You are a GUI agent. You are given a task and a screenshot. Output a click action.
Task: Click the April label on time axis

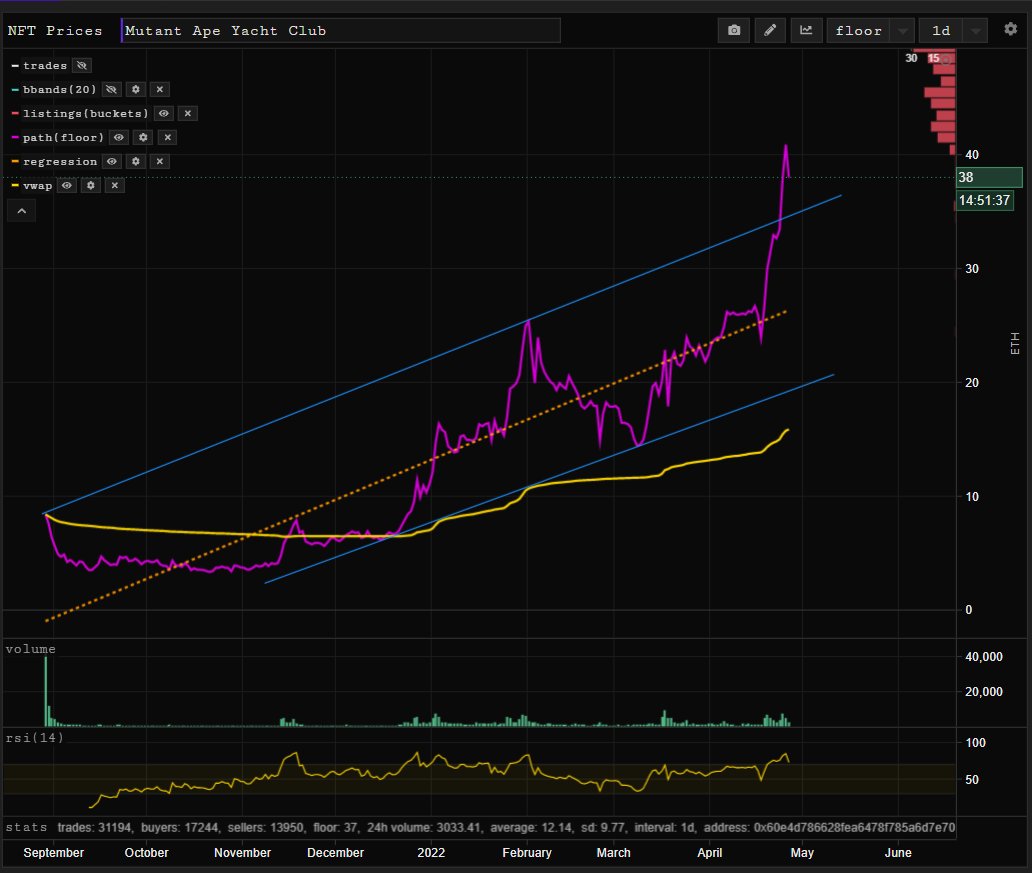pyautogui.click(x=710, y=853)
